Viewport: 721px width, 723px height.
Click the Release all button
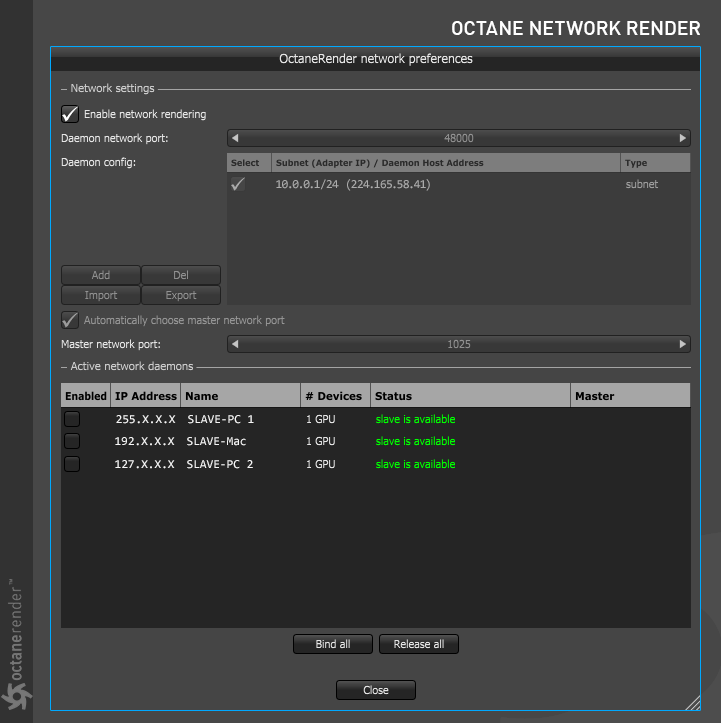pos(419,644)
